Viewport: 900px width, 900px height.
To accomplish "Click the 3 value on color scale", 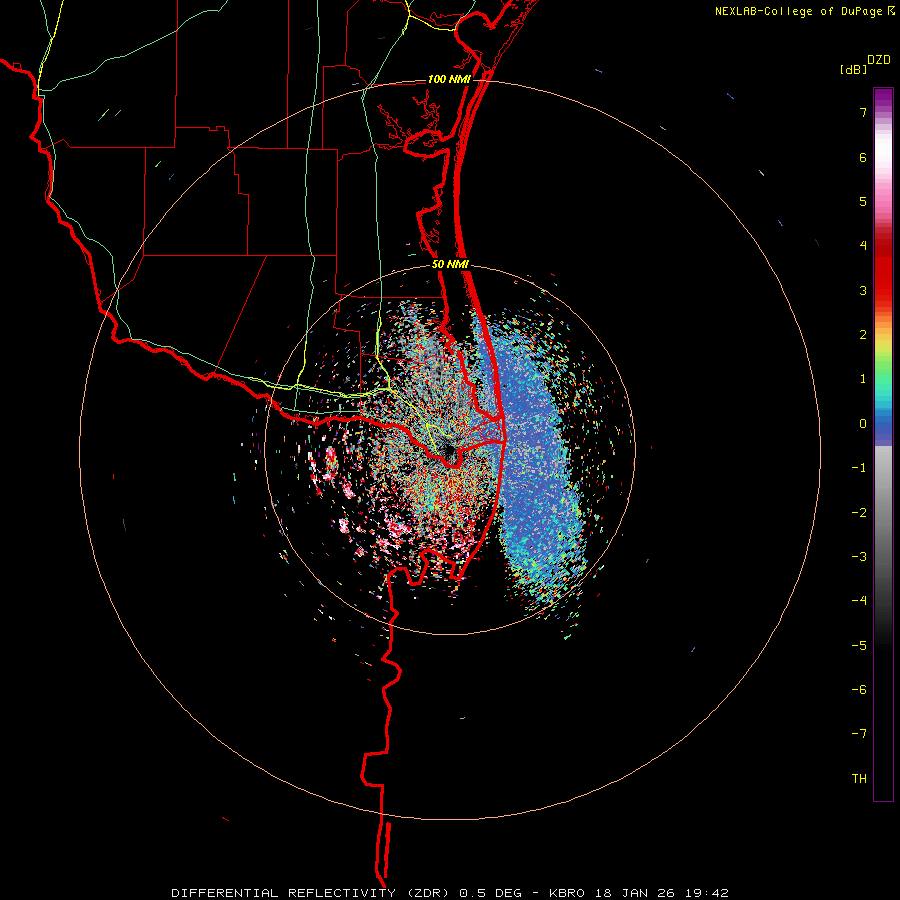I will [x=863, y=290].
